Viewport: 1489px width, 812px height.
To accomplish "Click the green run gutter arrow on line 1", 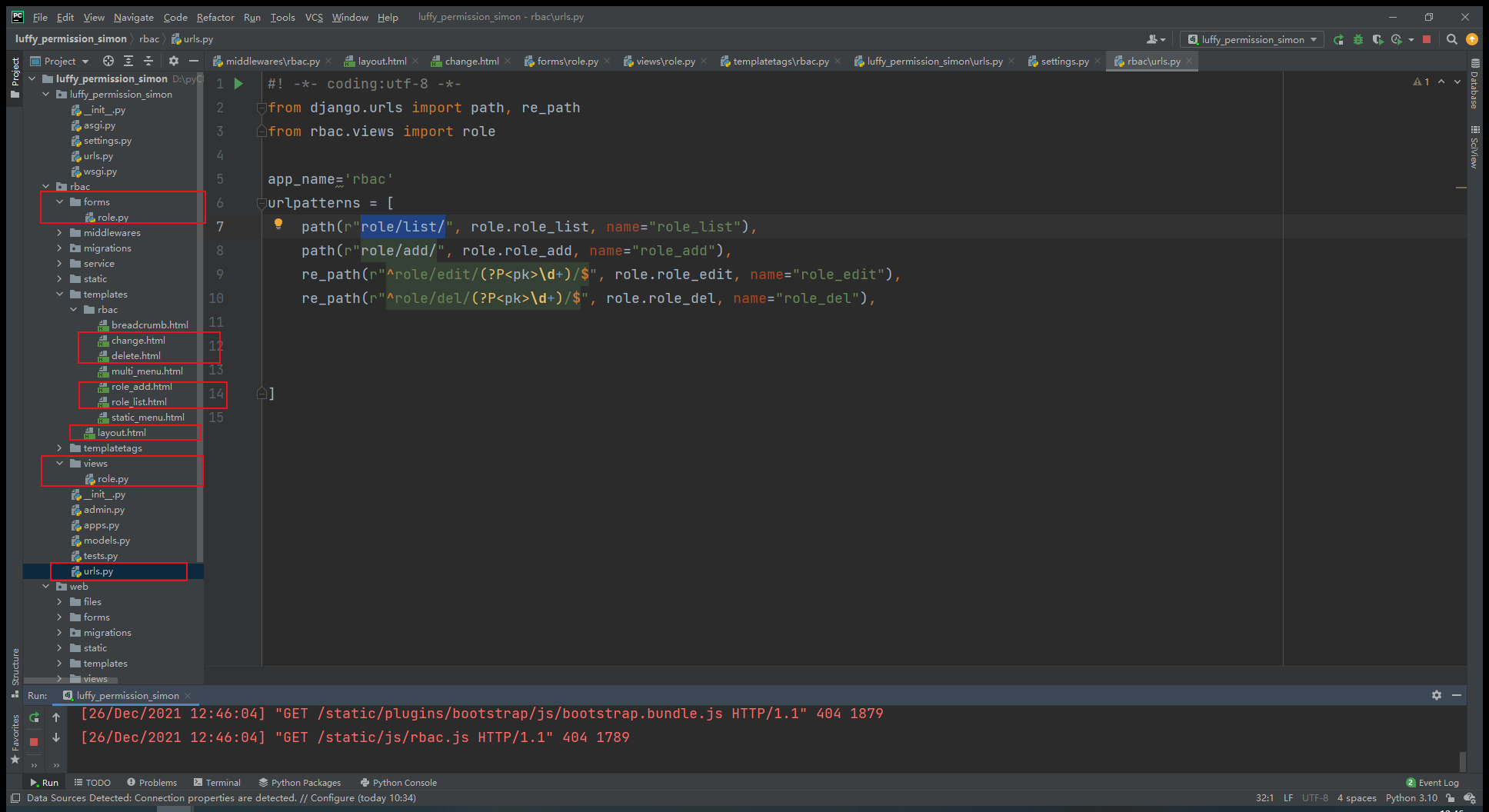I will point(238,84).
